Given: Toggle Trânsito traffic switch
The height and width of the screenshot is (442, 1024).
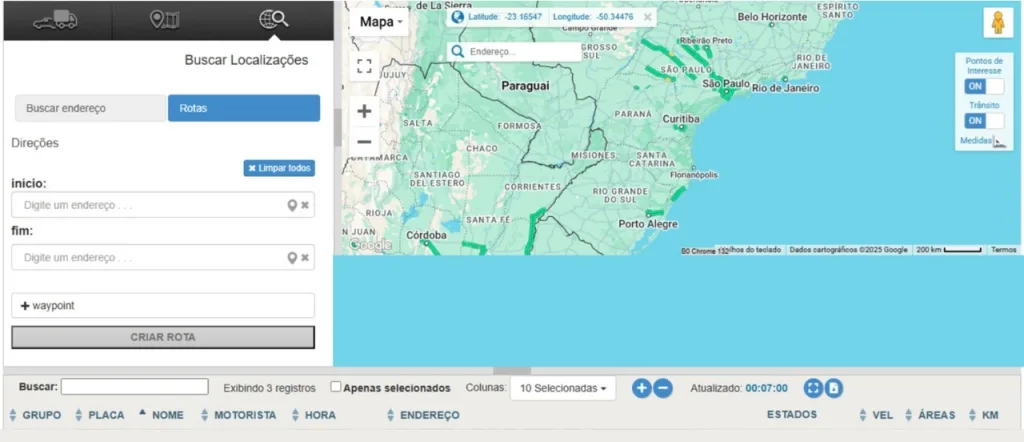Looking at the screenshot, I should pos(984,121).
